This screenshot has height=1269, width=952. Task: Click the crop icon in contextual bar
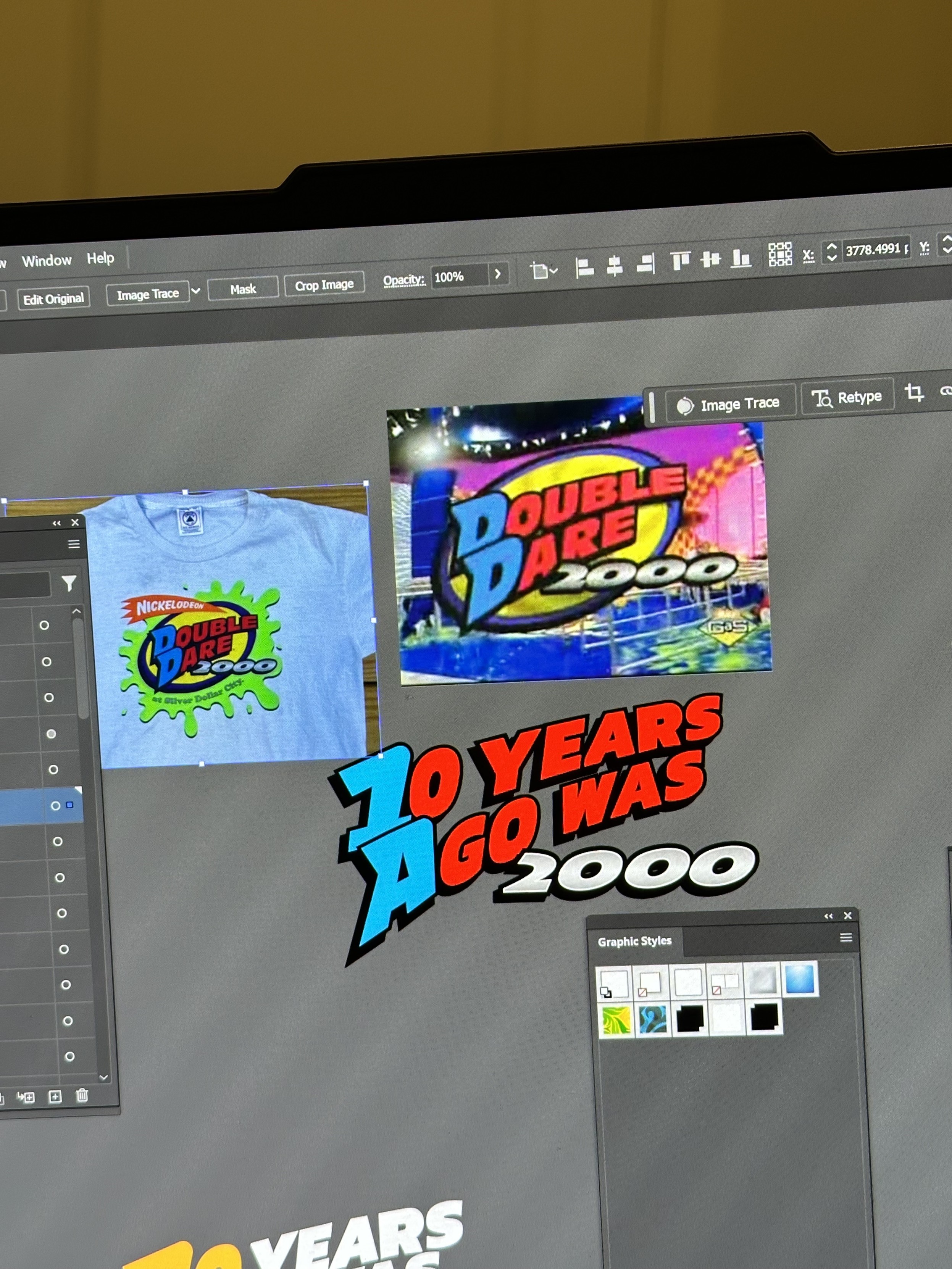[913, 393]
